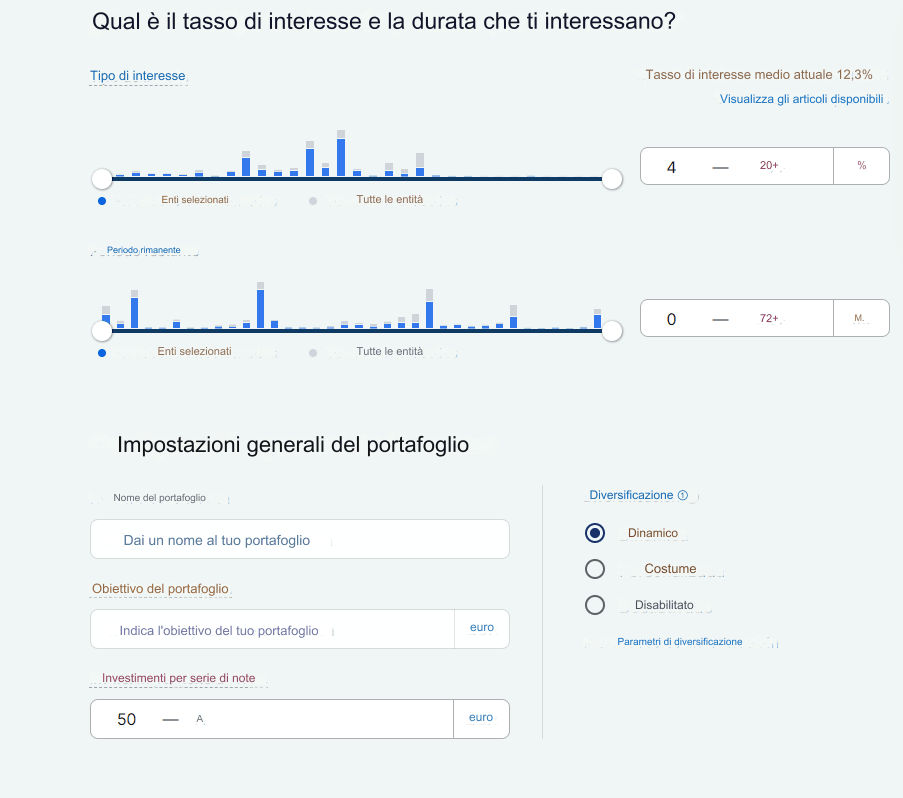The height and width of the screenshot is (798, 903).
Task: Click the info icon beside Diversificazione
Action: click(x=683, y=495)
